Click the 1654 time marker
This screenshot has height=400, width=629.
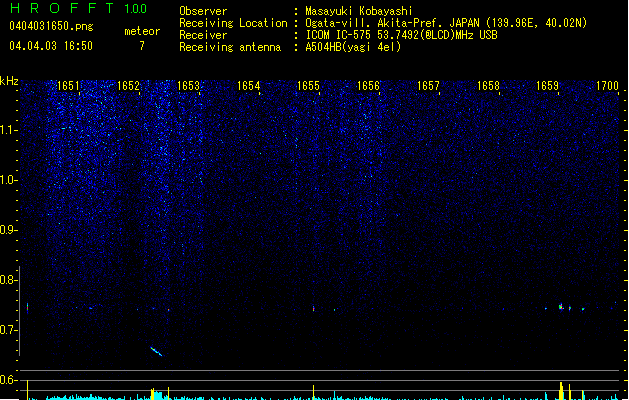pos(248,85)
